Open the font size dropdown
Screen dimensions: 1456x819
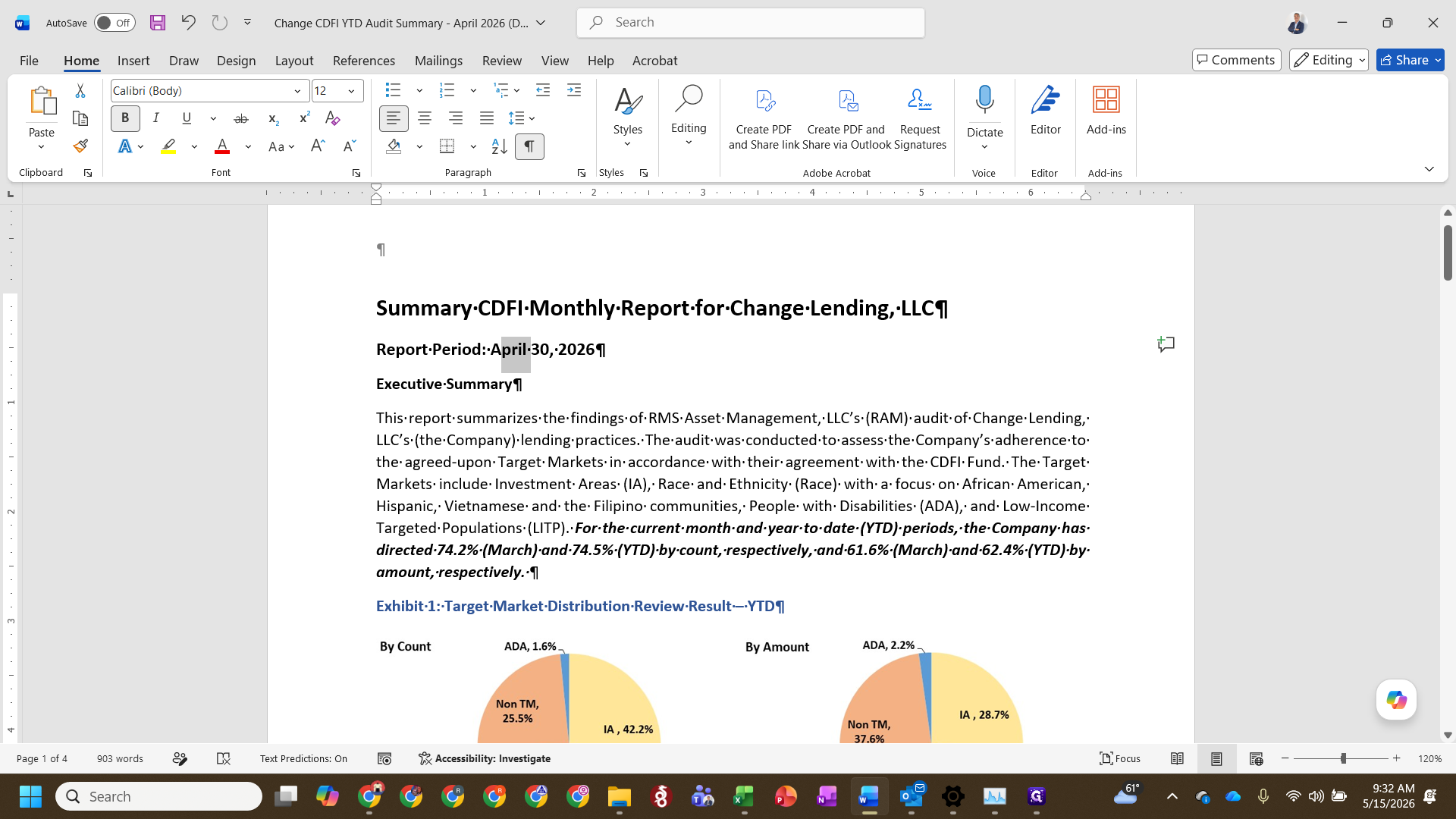click(x=351, y=91)
